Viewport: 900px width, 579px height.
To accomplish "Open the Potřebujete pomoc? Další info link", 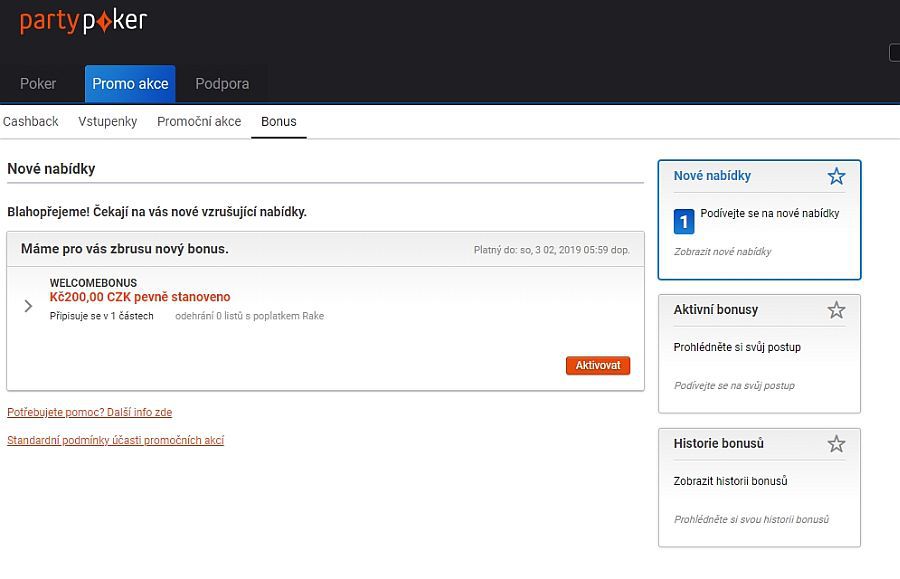I will 89,412.
